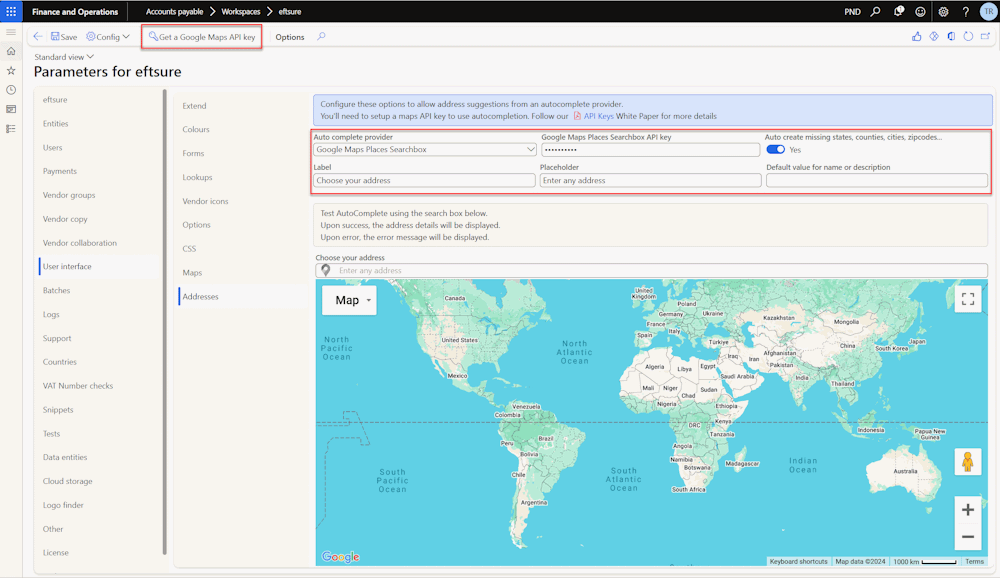
Task: Toggle Auto create missing states switch
Action: (x=776, y=149)
